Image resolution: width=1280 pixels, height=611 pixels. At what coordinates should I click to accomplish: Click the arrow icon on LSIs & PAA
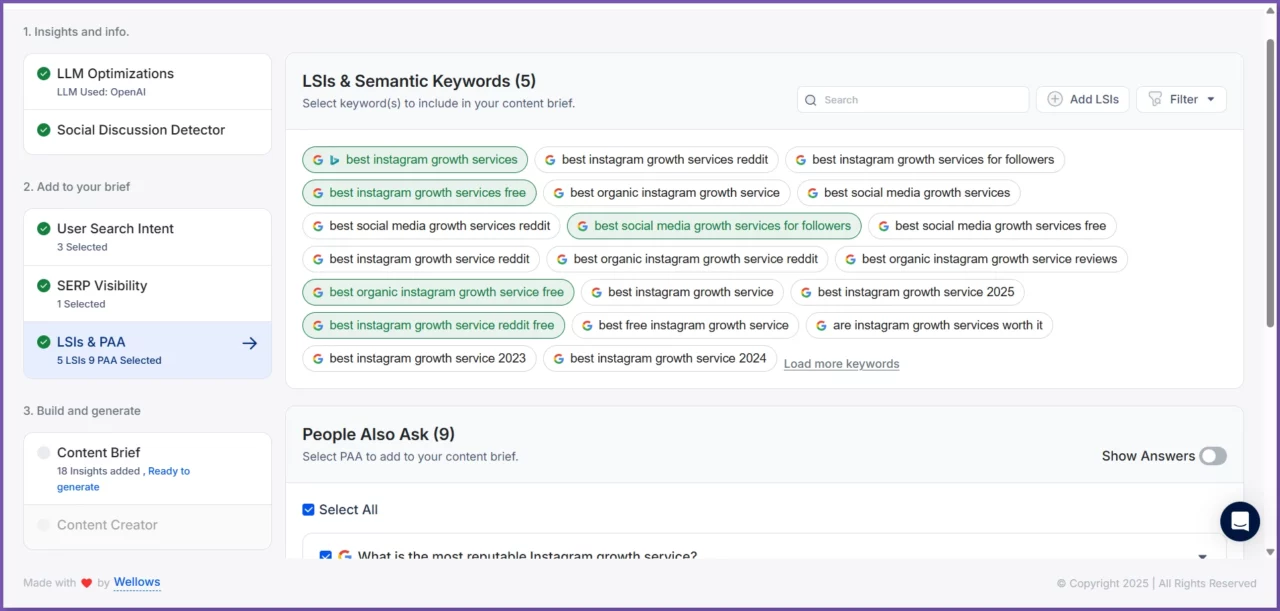(250, 343)
